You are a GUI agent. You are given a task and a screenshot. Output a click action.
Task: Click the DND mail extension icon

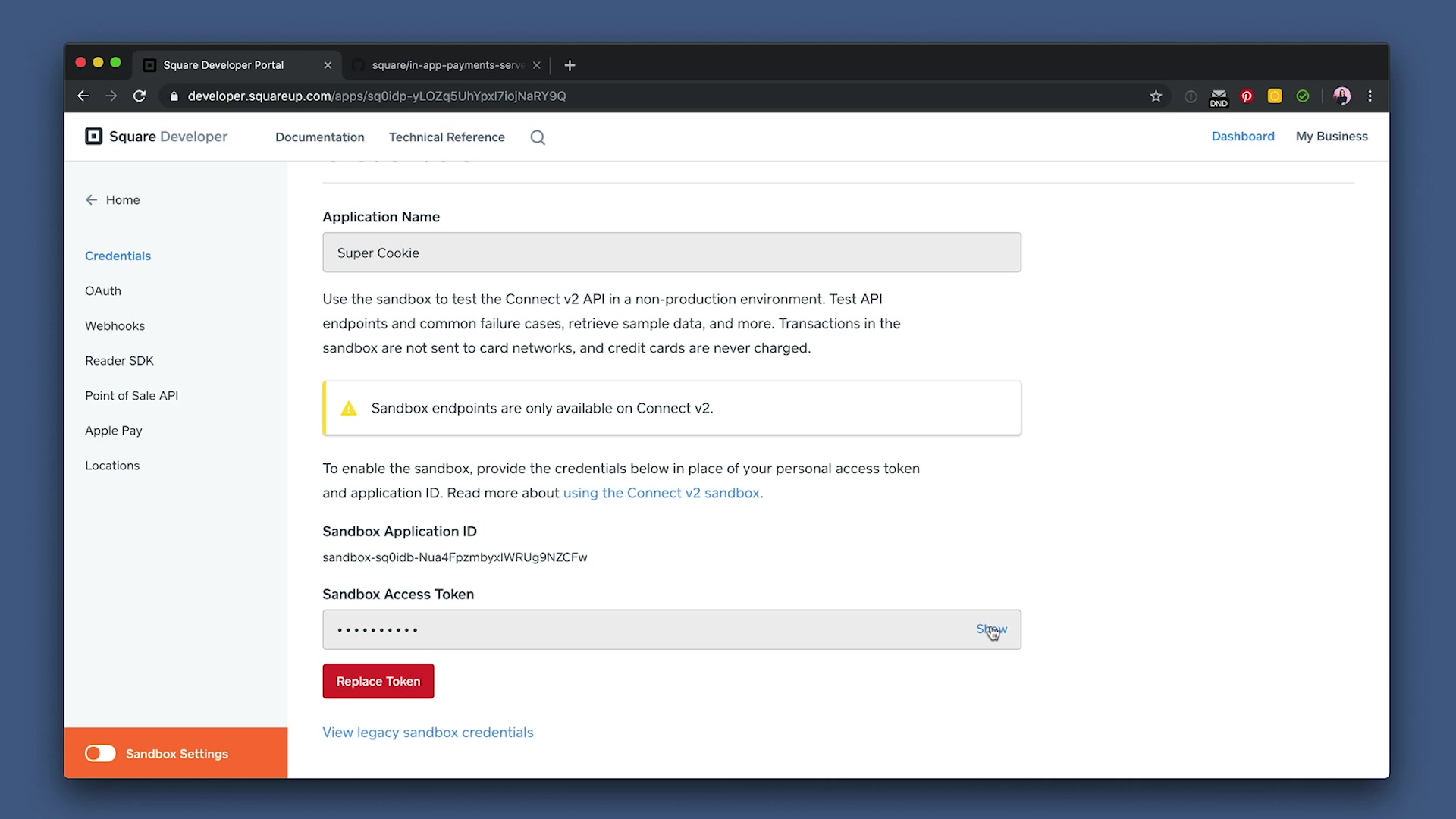pyautogui.click(x=1219, y=97)
